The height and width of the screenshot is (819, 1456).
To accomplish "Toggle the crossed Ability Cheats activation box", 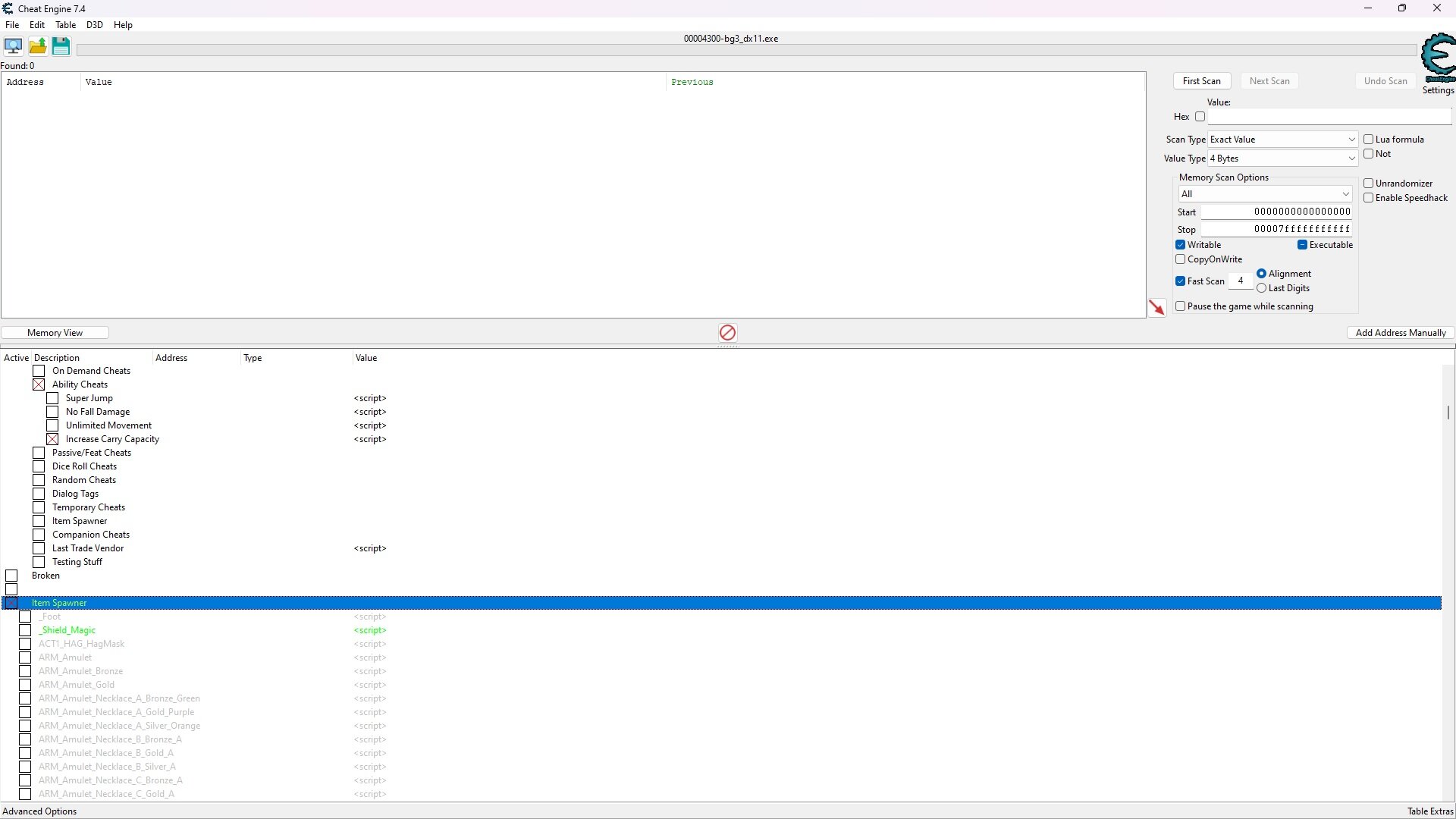I will [x=39, y=384].
